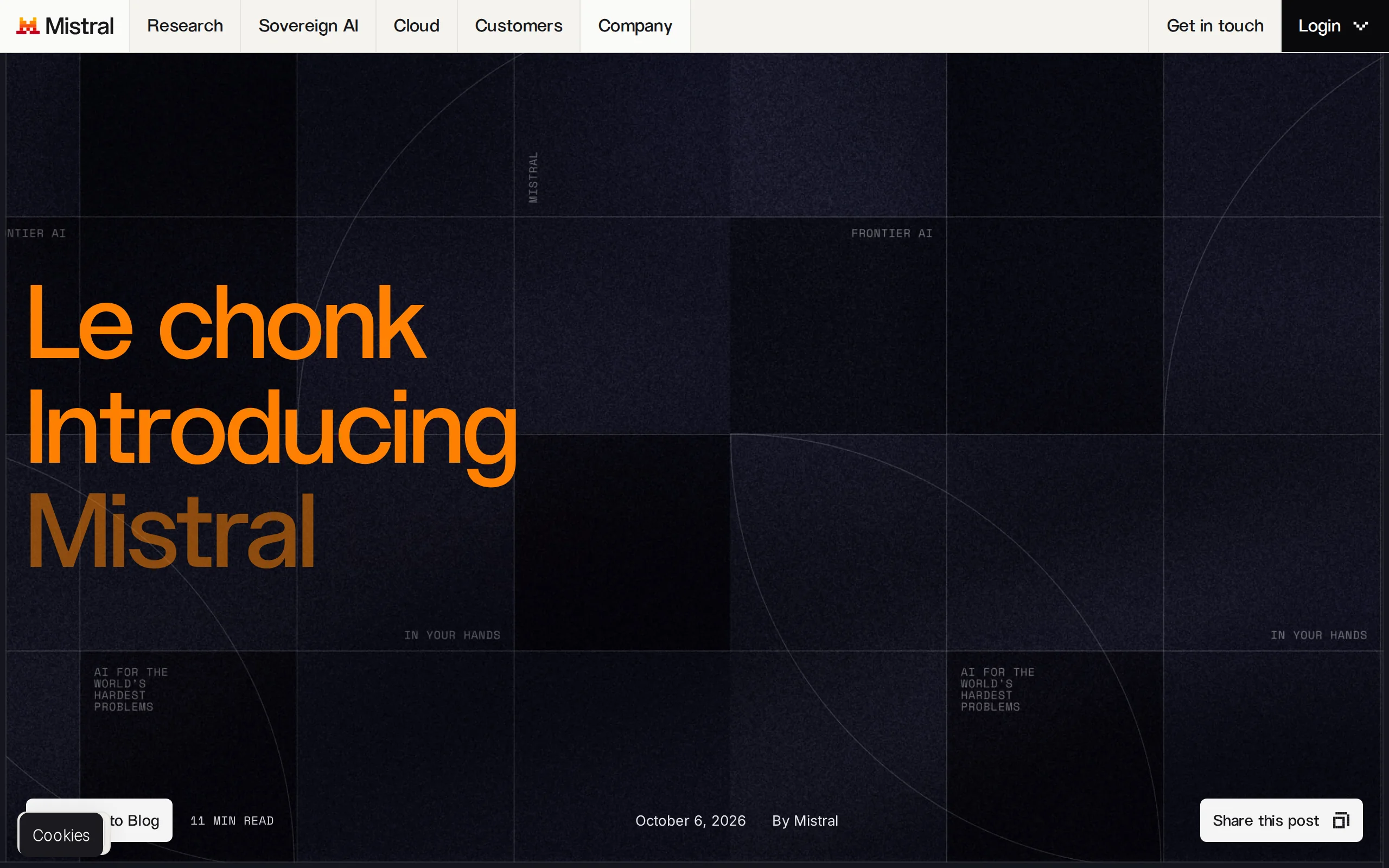Viewport: 1389px width, 868px height.
Task: Click the 11 MIN READ label
Action: pos(232,821)
